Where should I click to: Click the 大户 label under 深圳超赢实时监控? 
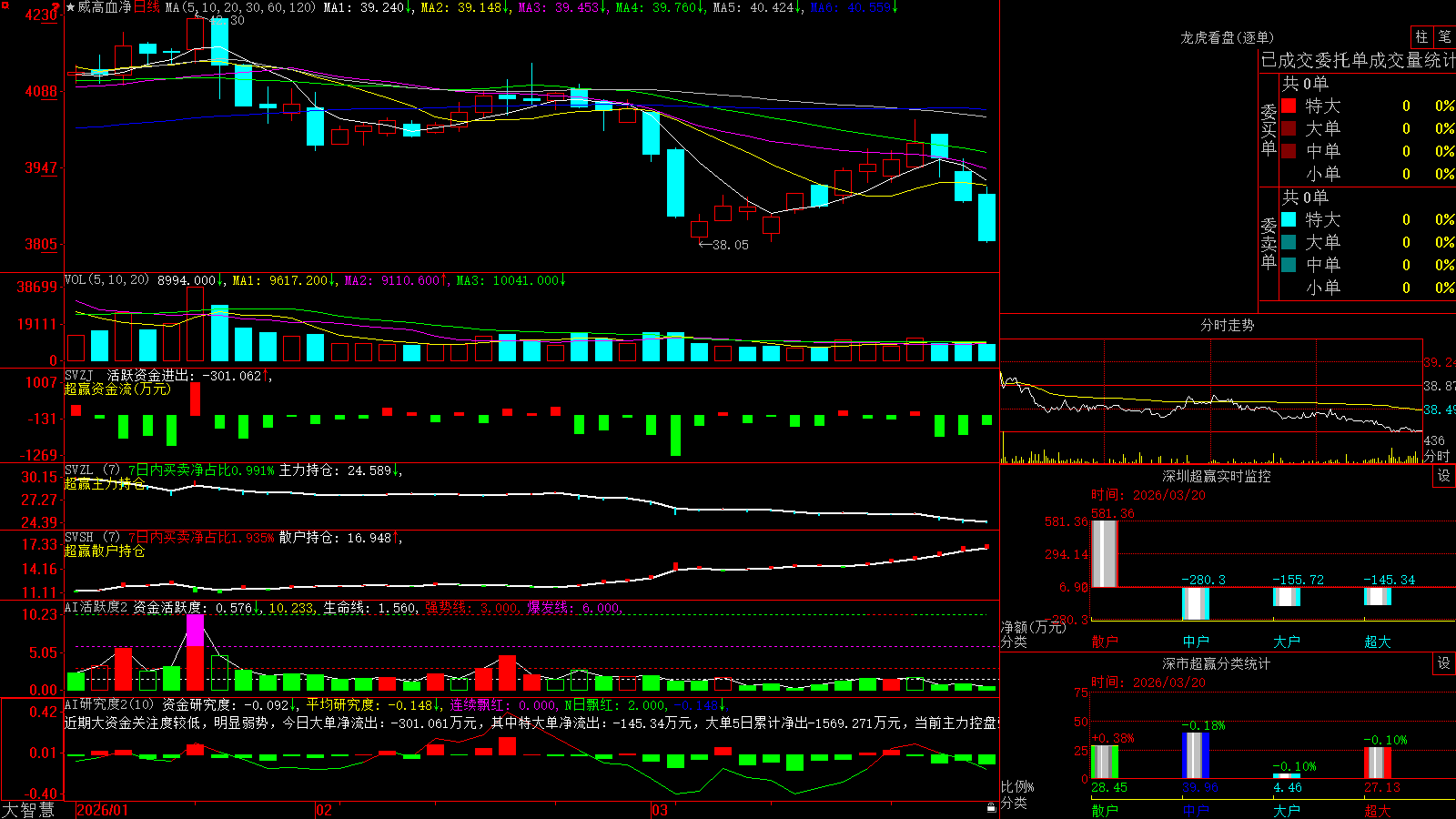tap(1287, 642)
